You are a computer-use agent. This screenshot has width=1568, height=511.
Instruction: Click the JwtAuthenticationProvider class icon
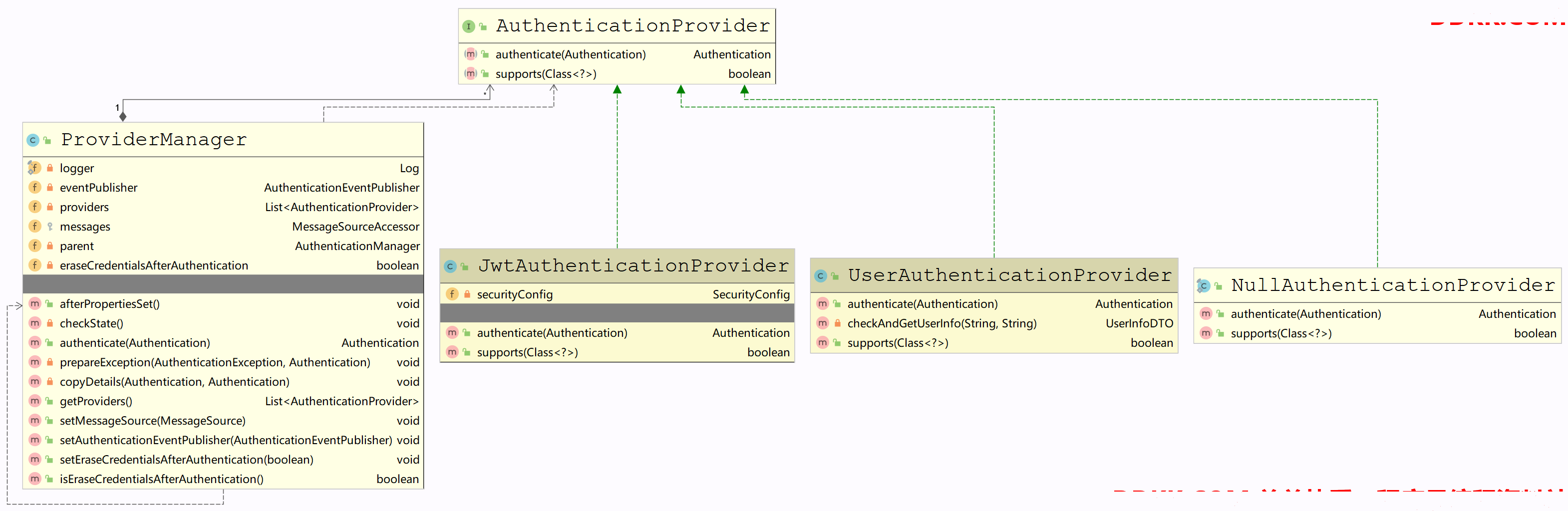[x=450, y=266]
